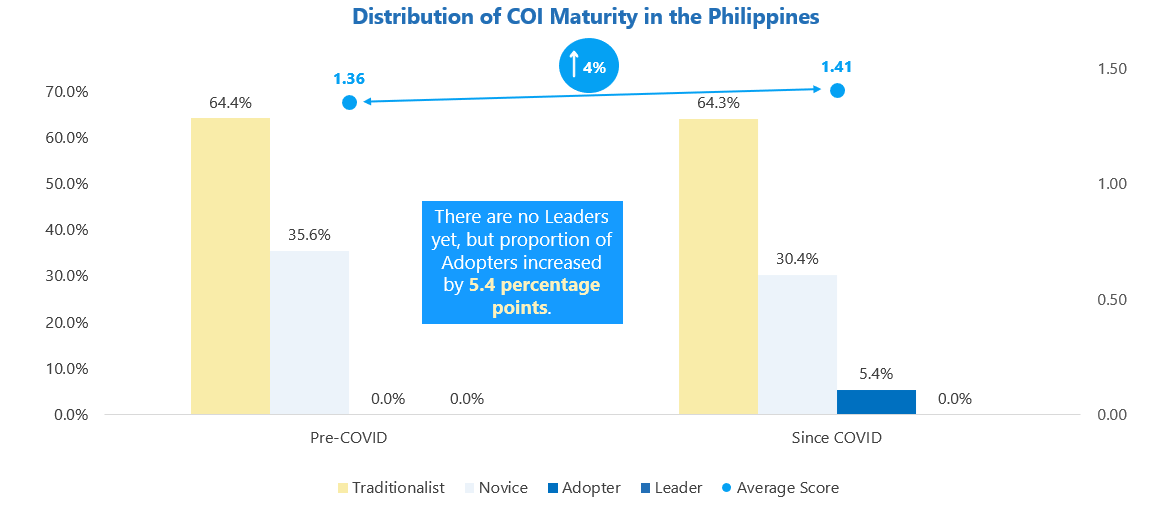Select the Pre-COVID average score dot
Image resolution: width=1174 pixels, height=505 pixels.
tap(349, 102)
